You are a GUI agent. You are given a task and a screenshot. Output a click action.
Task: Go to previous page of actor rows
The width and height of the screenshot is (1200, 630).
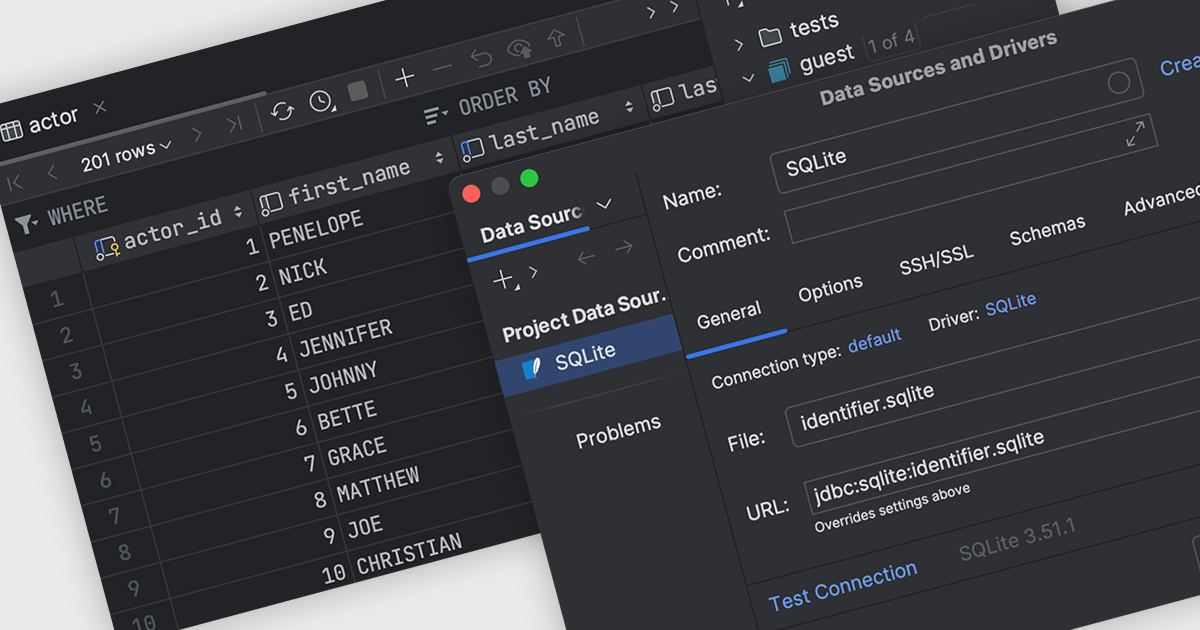click(x=53, y=173)
